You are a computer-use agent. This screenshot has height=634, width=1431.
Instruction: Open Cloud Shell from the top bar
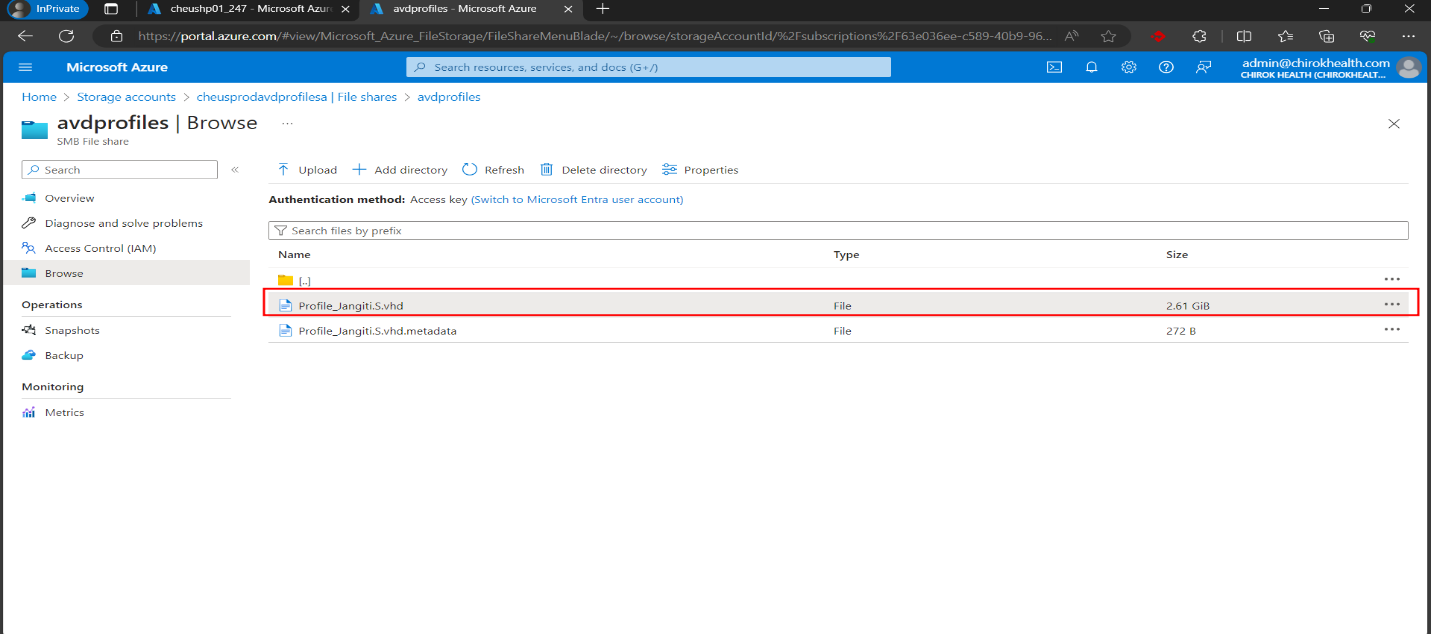point(1054,67)
